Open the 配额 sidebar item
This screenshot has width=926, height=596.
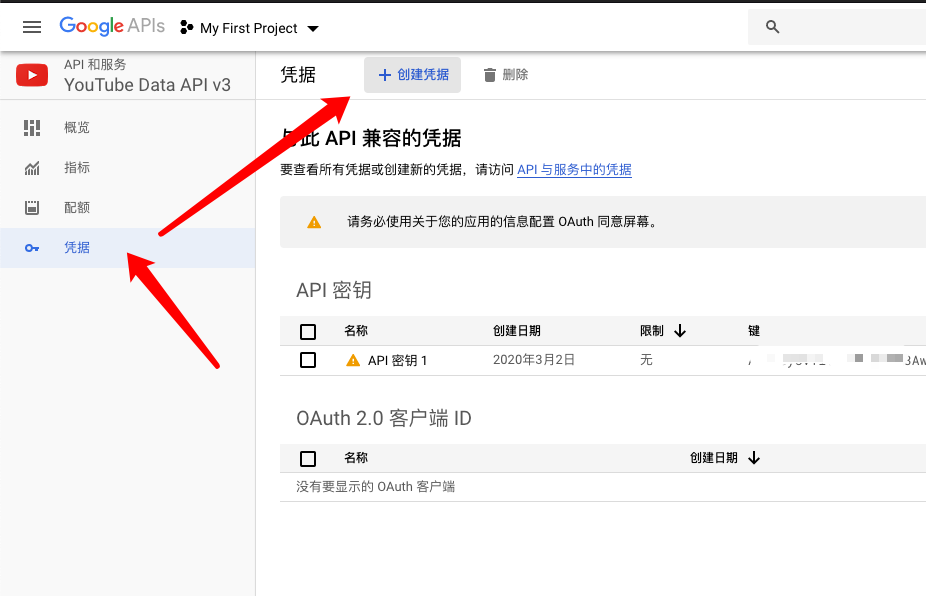click(128, 208)
